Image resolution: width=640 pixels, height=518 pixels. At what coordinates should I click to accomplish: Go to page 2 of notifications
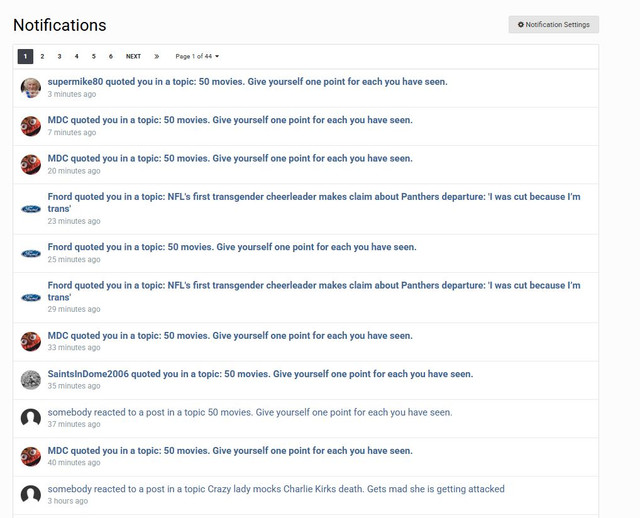point(42,56)
